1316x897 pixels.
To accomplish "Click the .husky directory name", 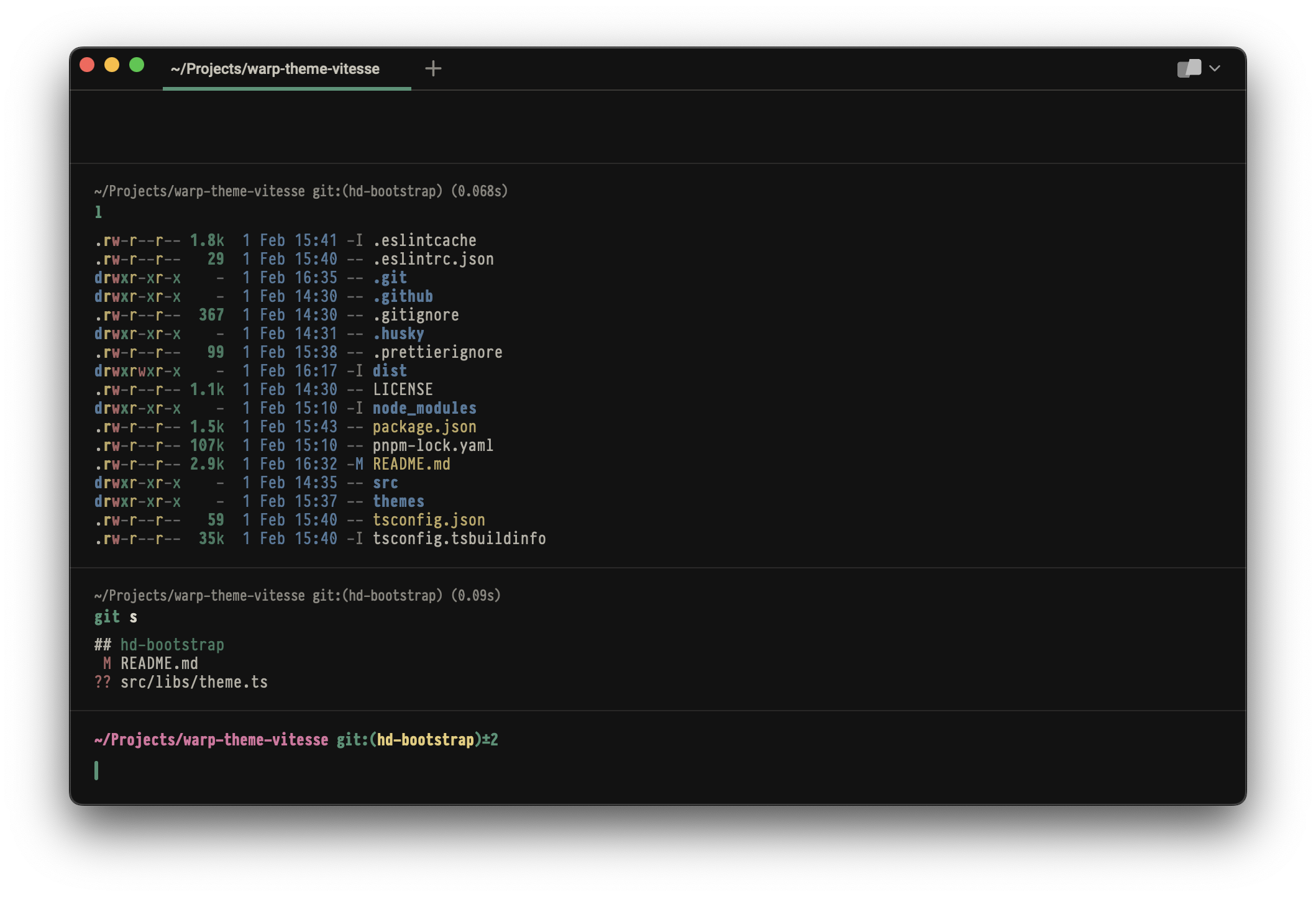I will coord(399,334).
